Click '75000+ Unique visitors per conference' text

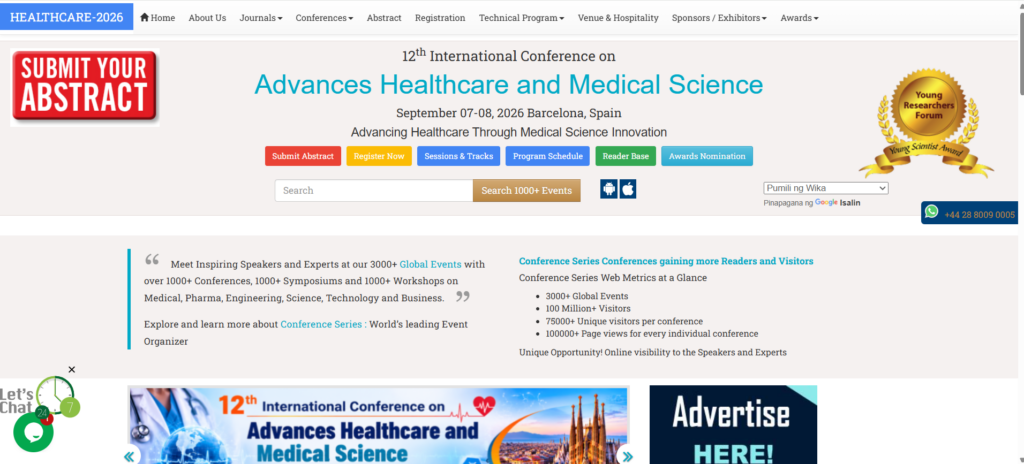click(624, 322)
